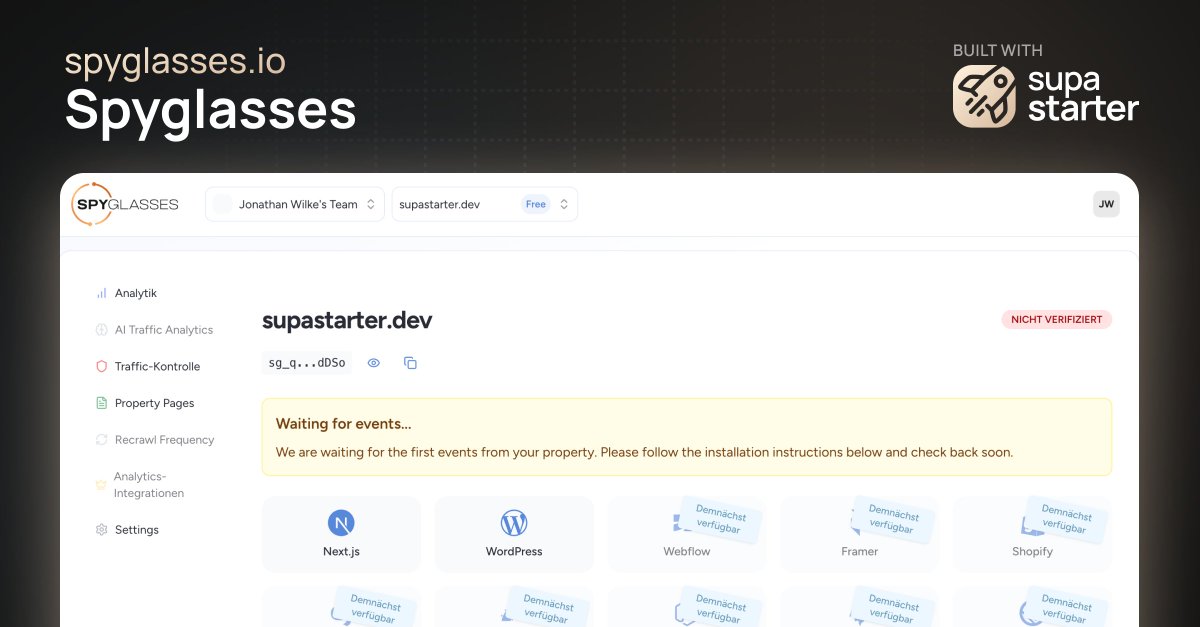
Task: Select the Next.js installation card
Action: [x=341, y=534]
